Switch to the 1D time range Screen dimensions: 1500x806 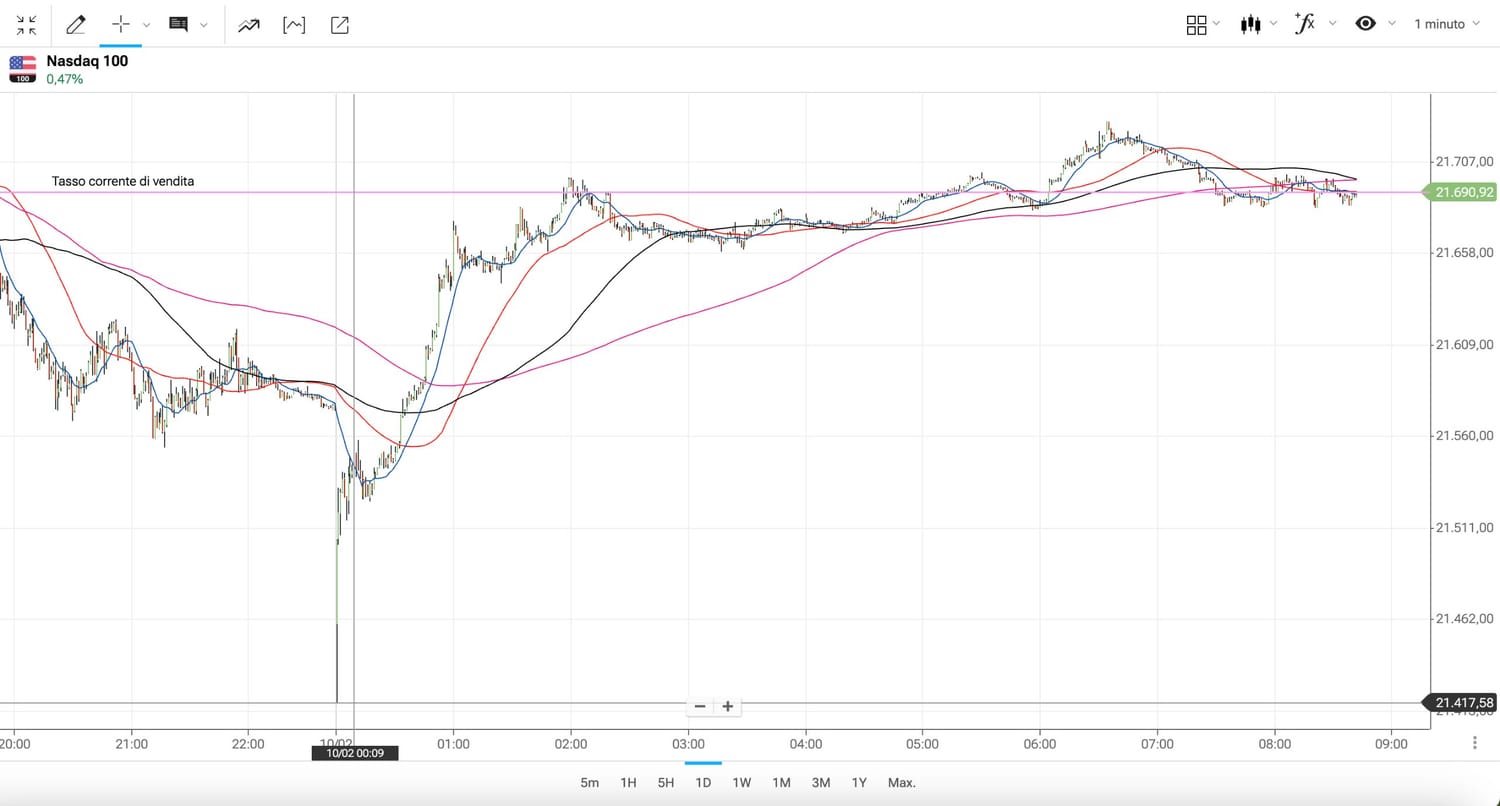pyautogui.click(x=703, y=783)
